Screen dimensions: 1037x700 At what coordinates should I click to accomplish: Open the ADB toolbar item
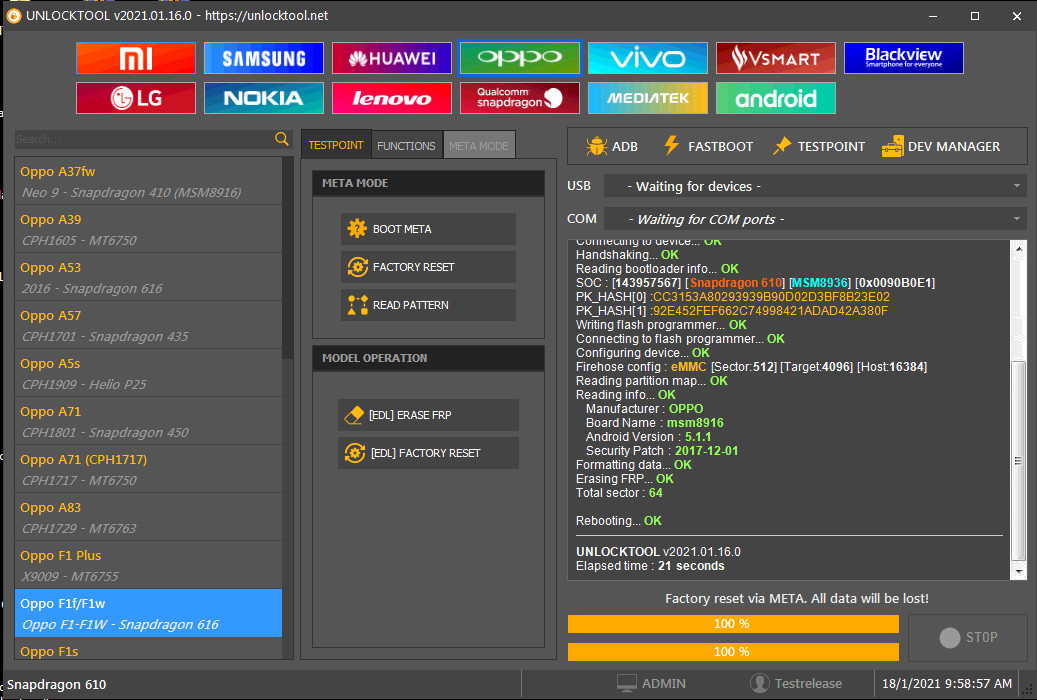point(612,146)
